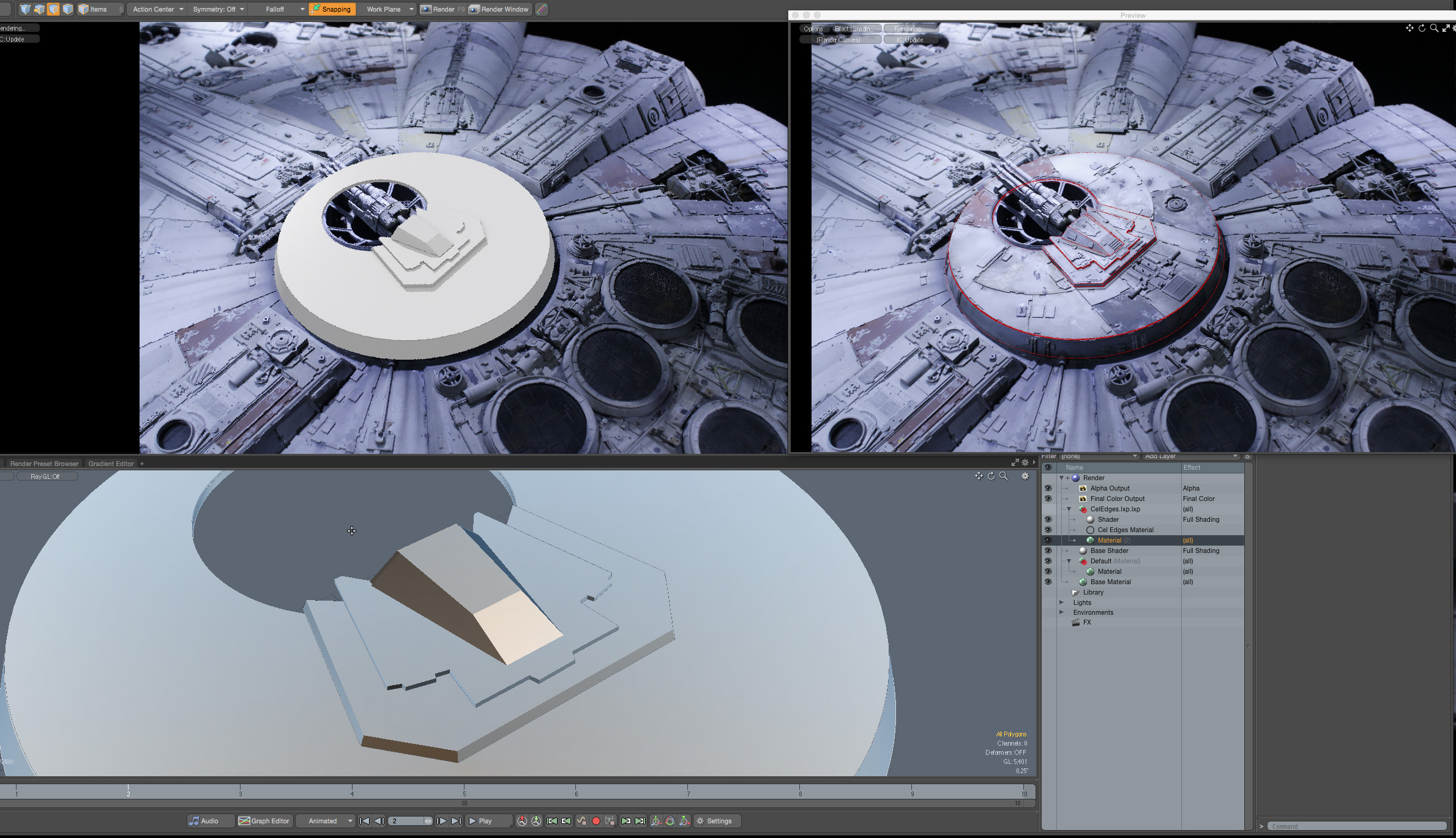
Task: Open the Filter (none) dropdown
Action: tap(1098, 456)
